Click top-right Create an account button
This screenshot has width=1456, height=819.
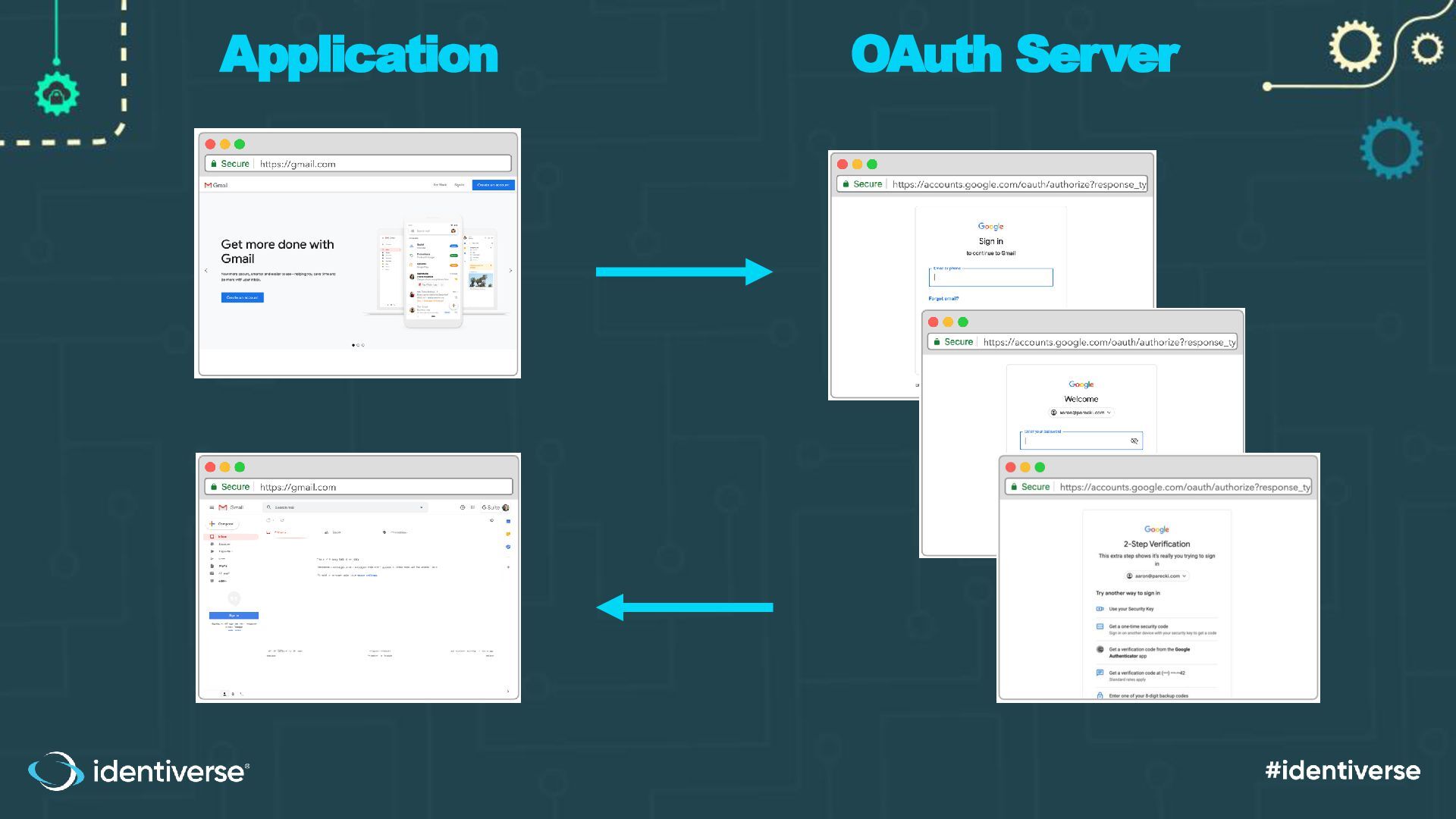point(493,185)
